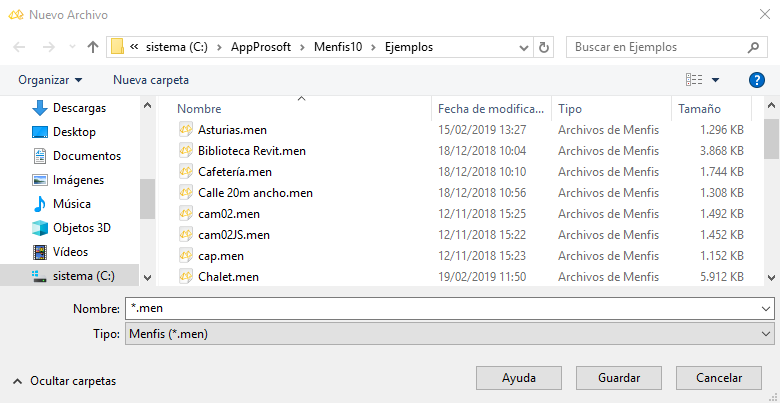This screenshot has width=780, height=403.
Task: Click the file list scrollbar down arrow
Action: [772, 277]
